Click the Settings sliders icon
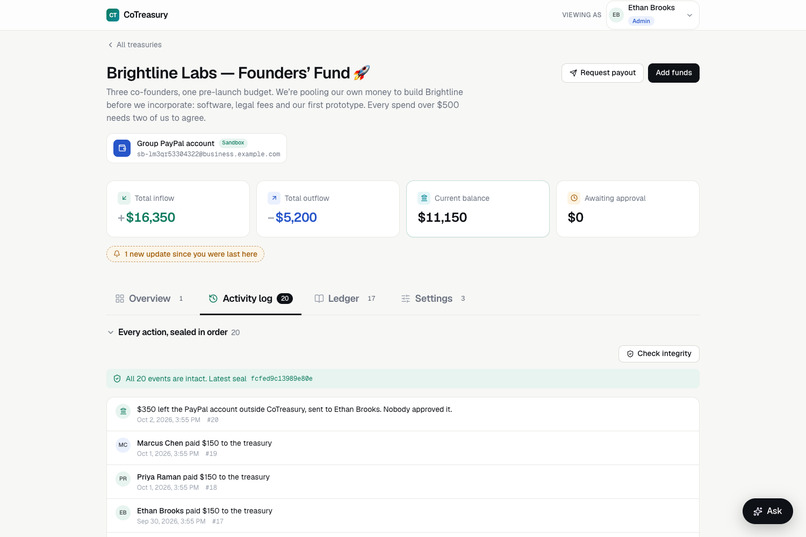This screenshot has width=806, height=537. (x=406, y=299)
